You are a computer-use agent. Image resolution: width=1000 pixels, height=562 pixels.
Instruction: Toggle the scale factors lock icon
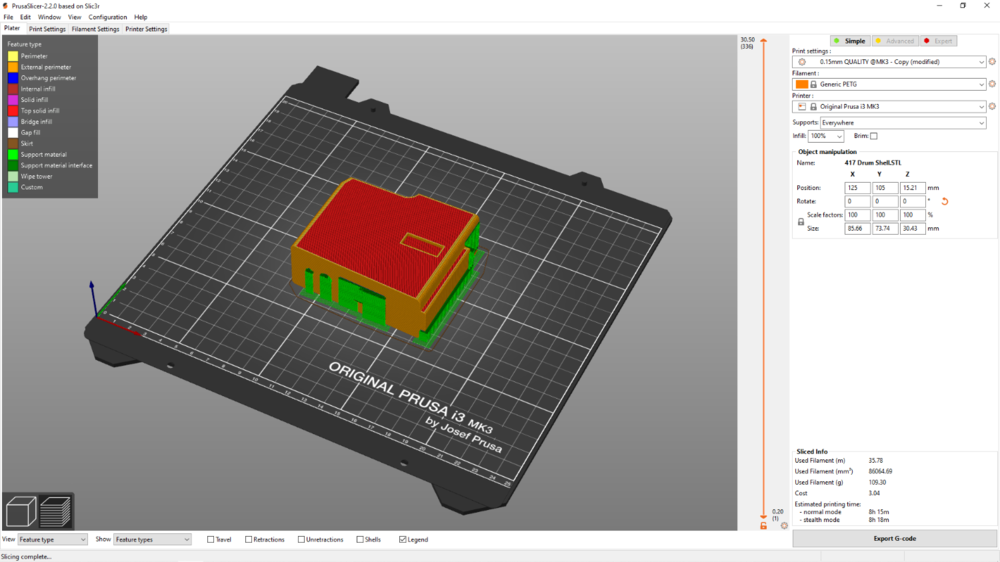(x=801, y=222)
